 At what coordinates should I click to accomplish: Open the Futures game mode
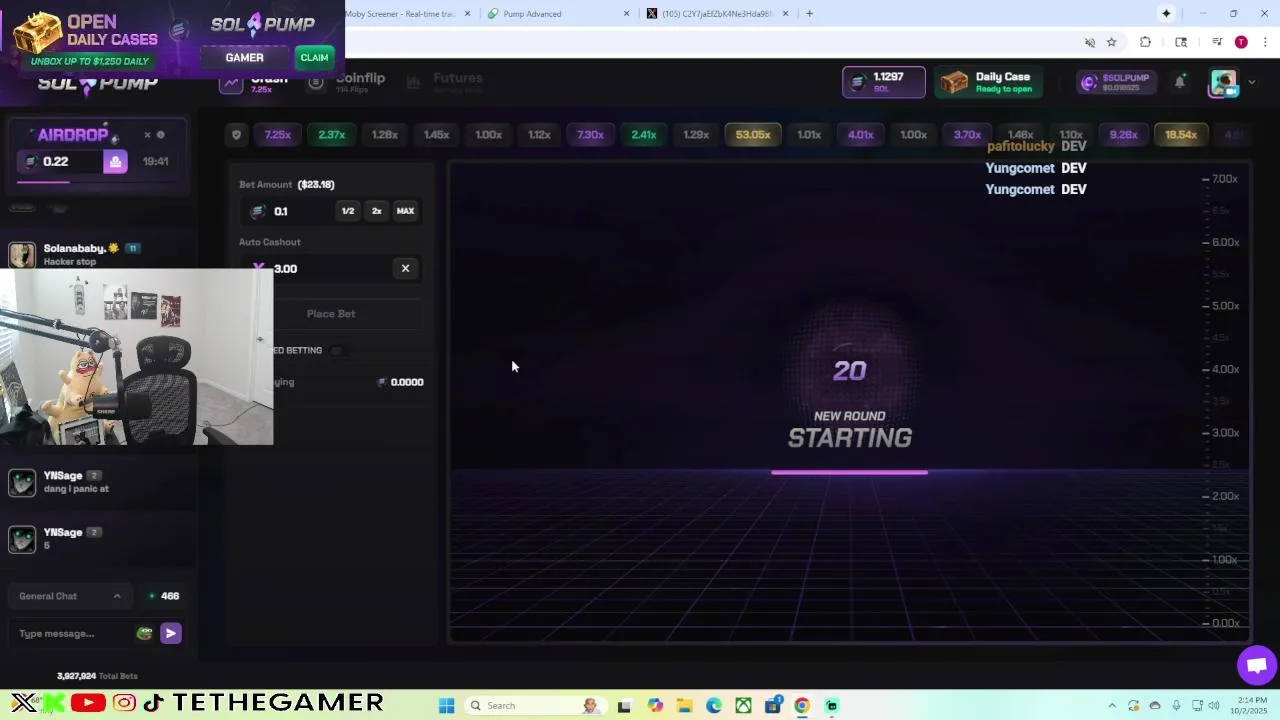pyautogui.click(x=446, y=82)
